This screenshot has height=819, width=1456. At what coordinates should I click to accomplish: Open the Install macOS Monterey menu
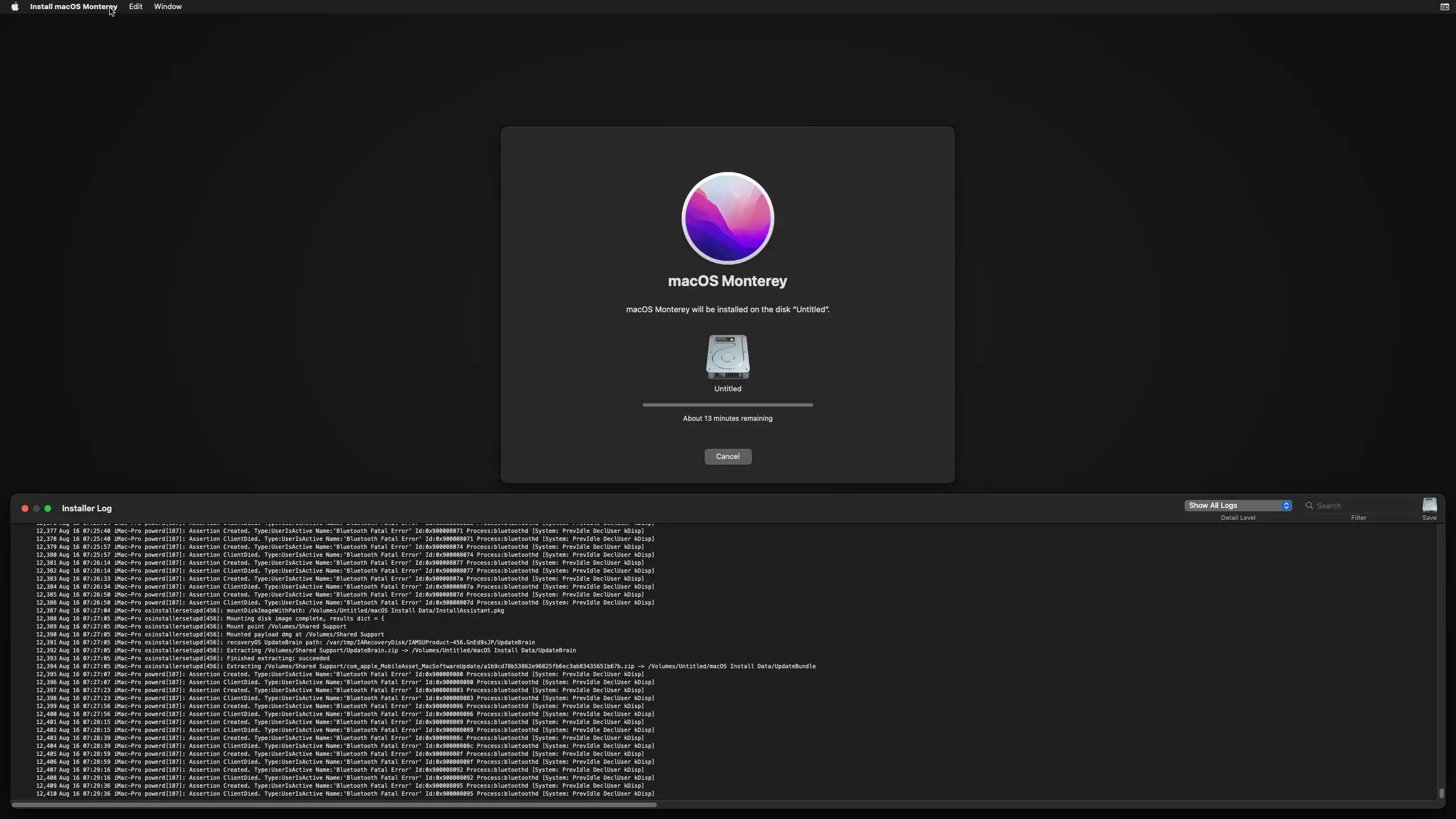click(73, 7)
